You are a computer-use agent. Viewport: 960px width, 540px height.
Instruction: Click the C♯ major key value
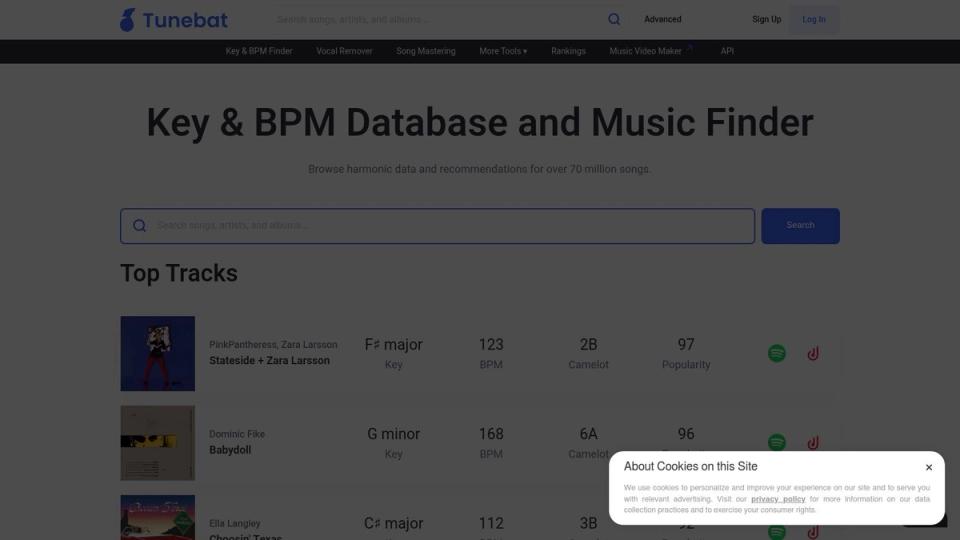click(393, 523)
